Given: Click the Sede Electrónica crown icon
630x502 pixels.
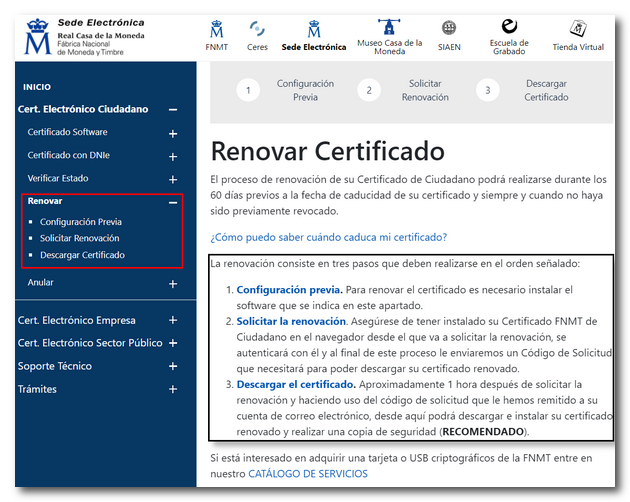Looking at the screenshot, I should (x=313, y=28).
